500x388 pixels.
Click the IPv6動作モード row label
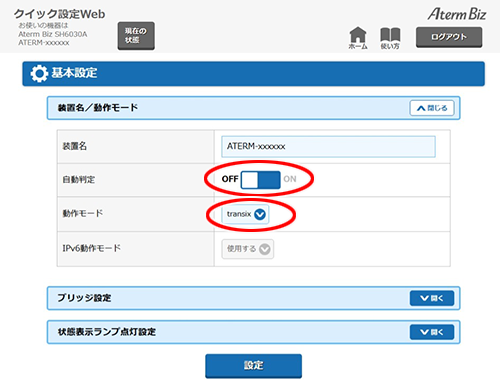pyautogui.click(x=92, y=248)
